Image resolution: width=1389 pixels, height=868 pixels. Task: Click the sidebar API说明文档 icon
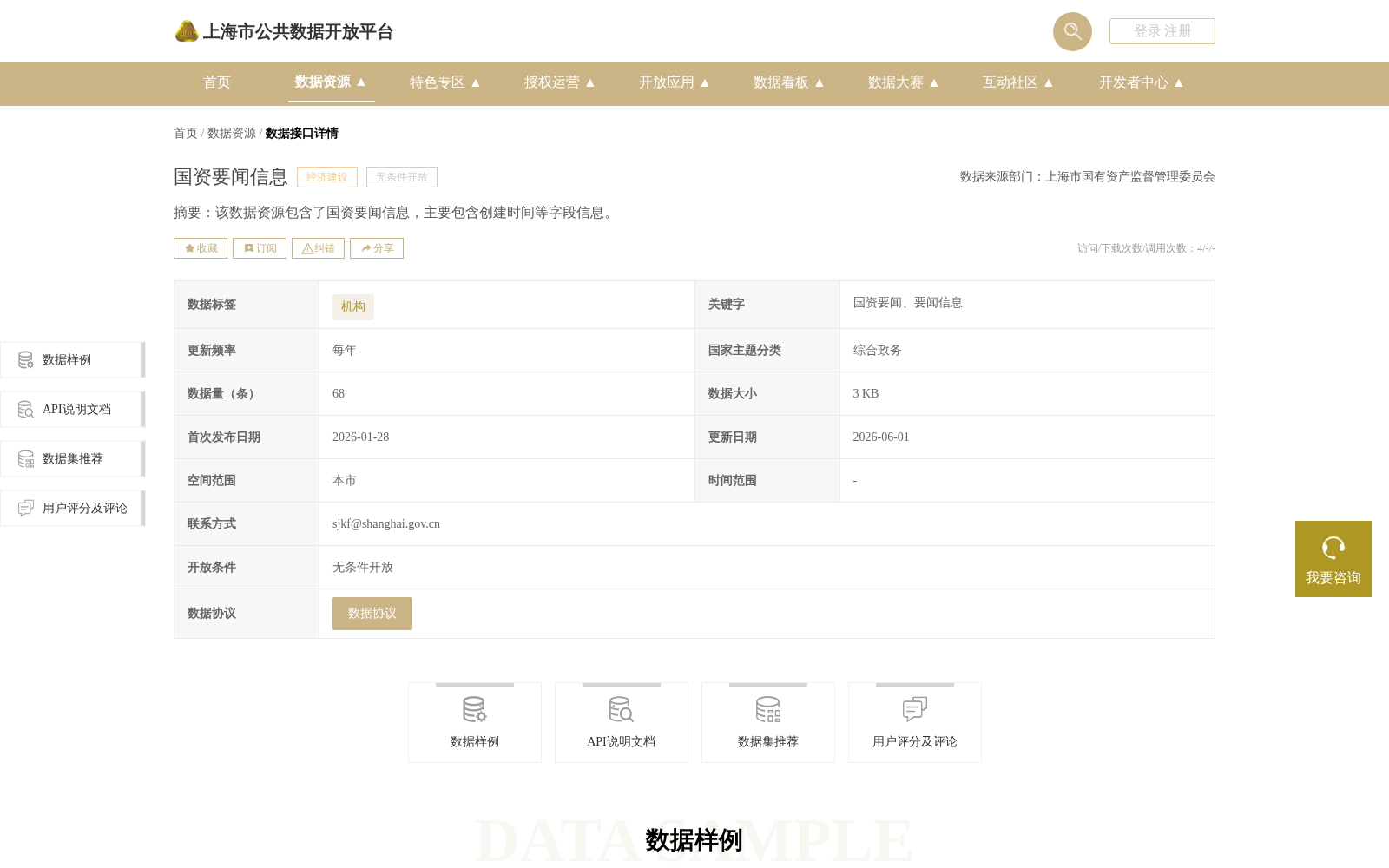pyautogui.click(x=26, y=410)
